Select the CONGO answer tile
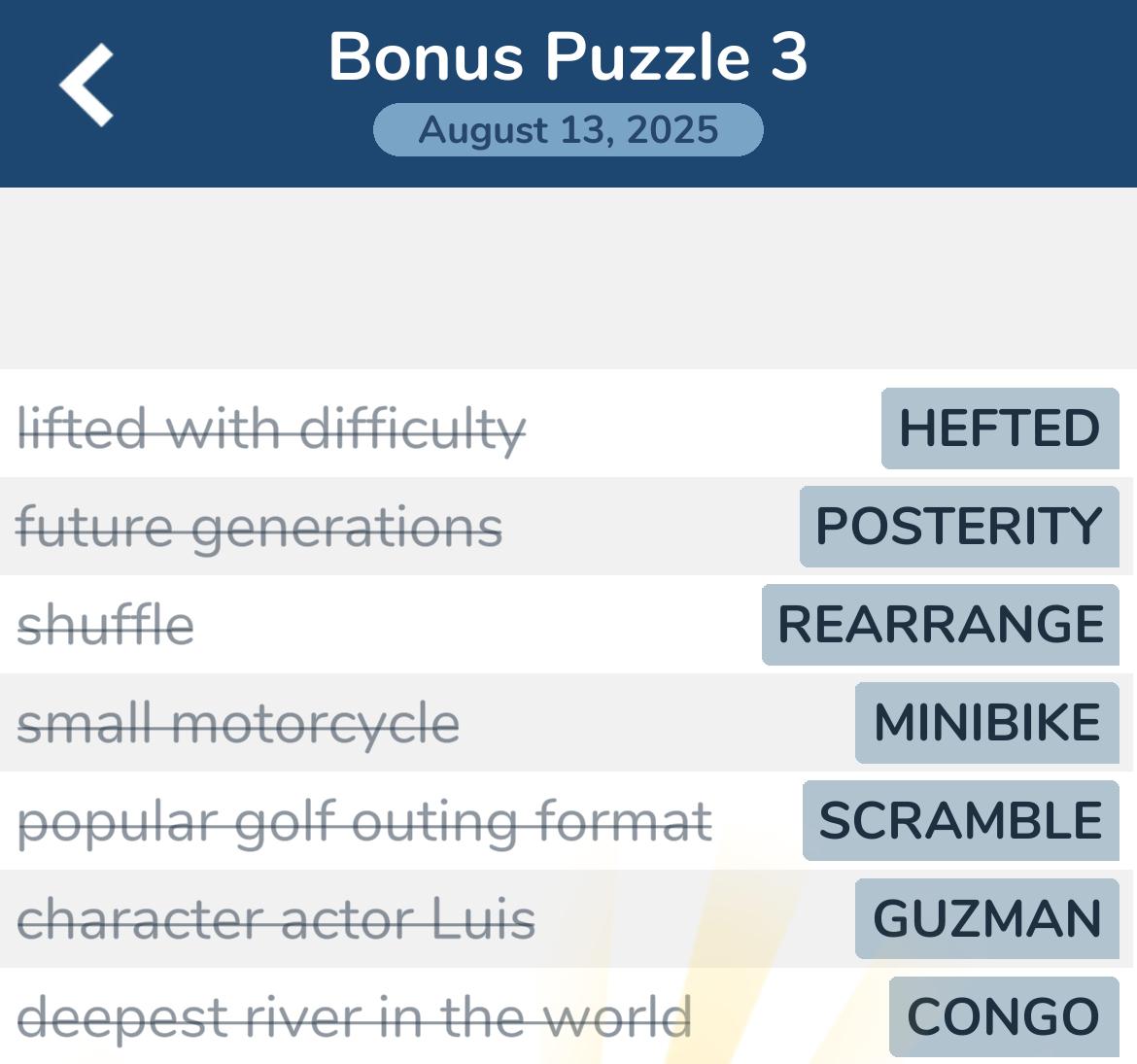Viewport: 1137px width, 1064px height. click(x=1003, y=1017)
